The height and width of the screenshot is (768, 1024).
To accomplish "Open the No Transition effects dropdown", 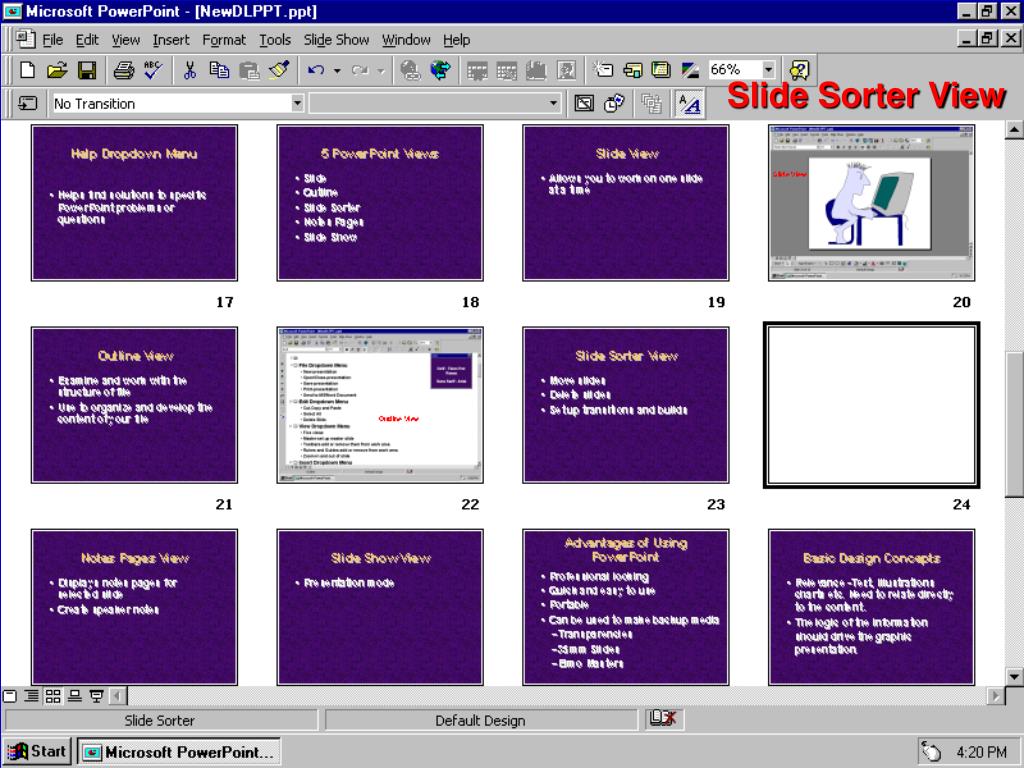I will 297,103.
